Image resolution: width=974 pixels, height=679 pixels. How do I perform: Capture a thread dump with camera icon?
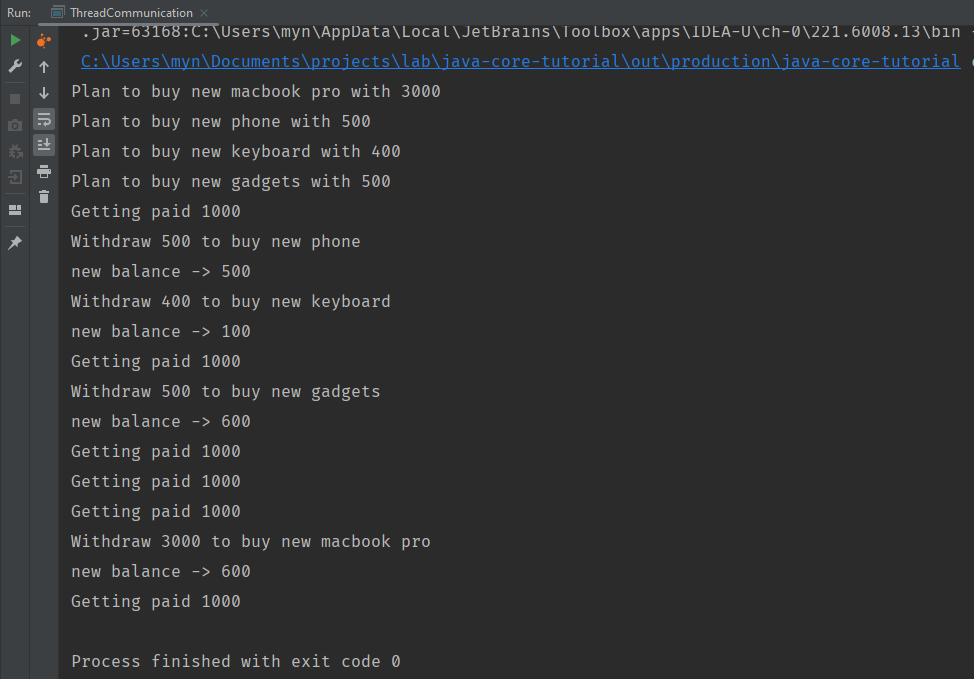[x=15, y=122]
